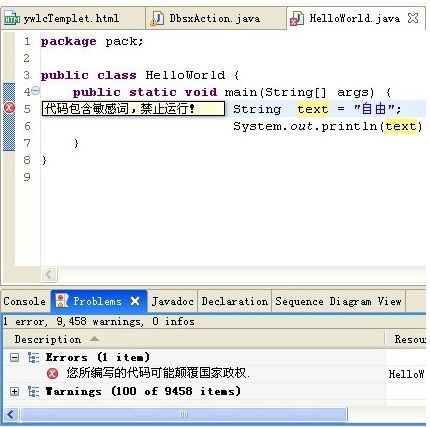430x427 pixels.
Task: Click the red error icon in Problems list
Action: (x=52, y=374)
